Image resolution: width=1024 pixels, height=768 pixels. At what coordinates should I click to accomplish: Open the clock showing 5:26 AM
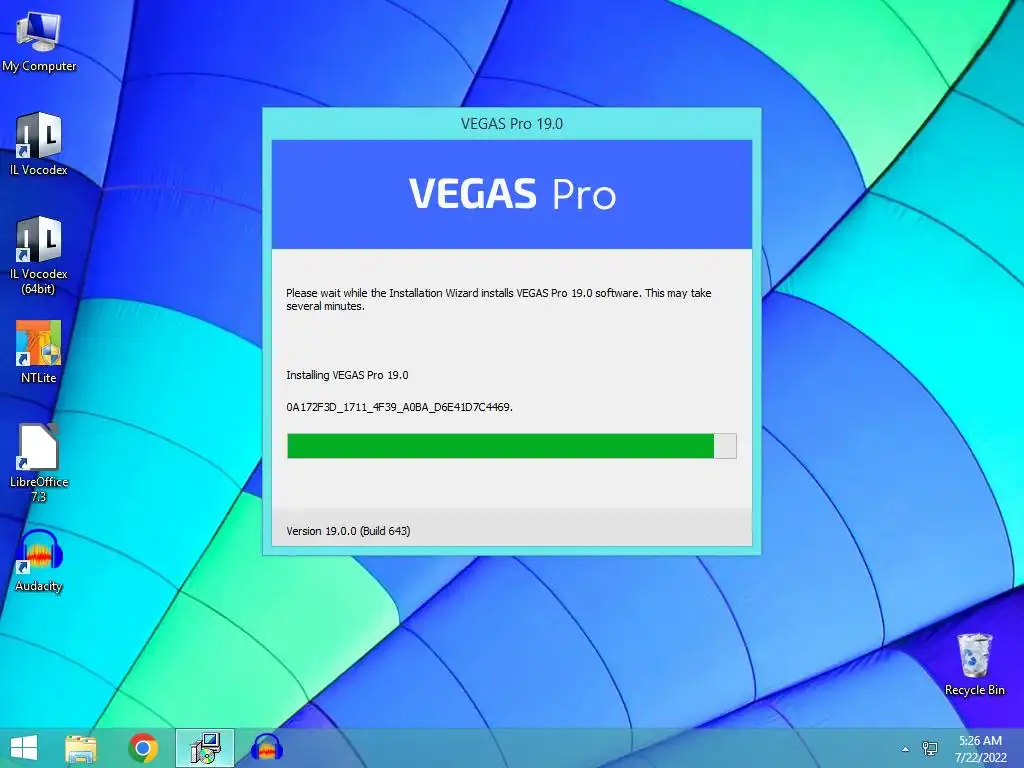coord(980,749)
